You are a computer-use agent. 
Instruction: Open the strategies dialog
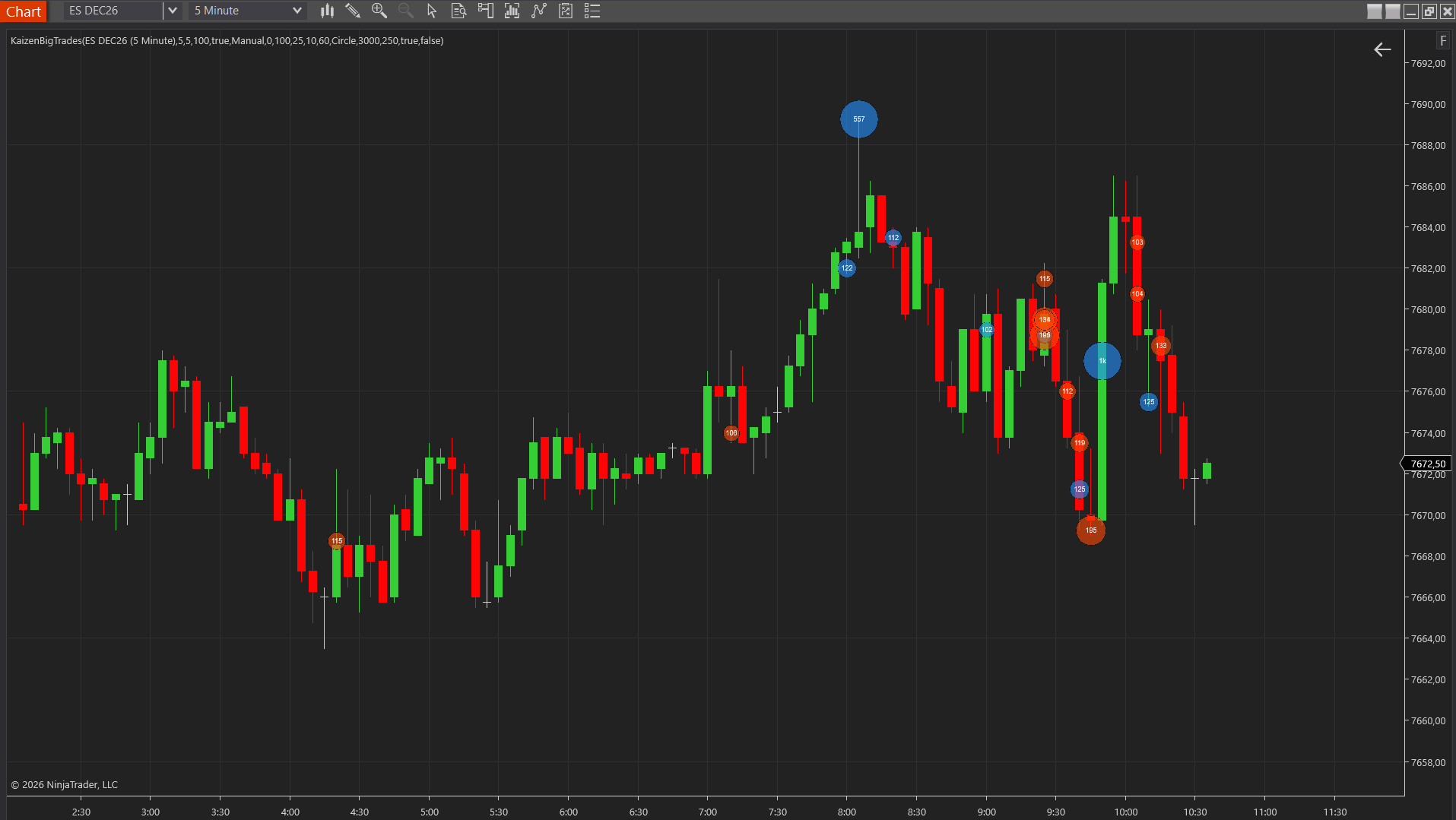click(x=566, y=11)
